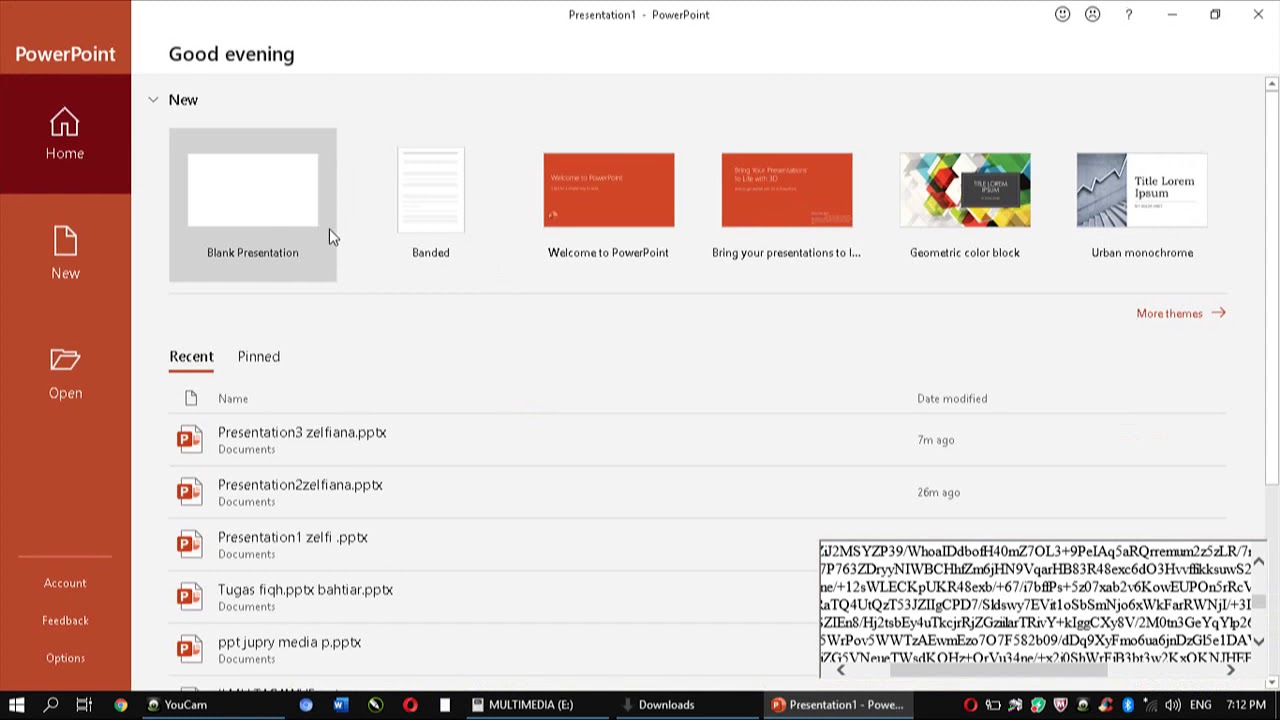Click Bluetooth icon in system tray
This screenshot has width=1280, height=720.
[x=1128, y=705]
